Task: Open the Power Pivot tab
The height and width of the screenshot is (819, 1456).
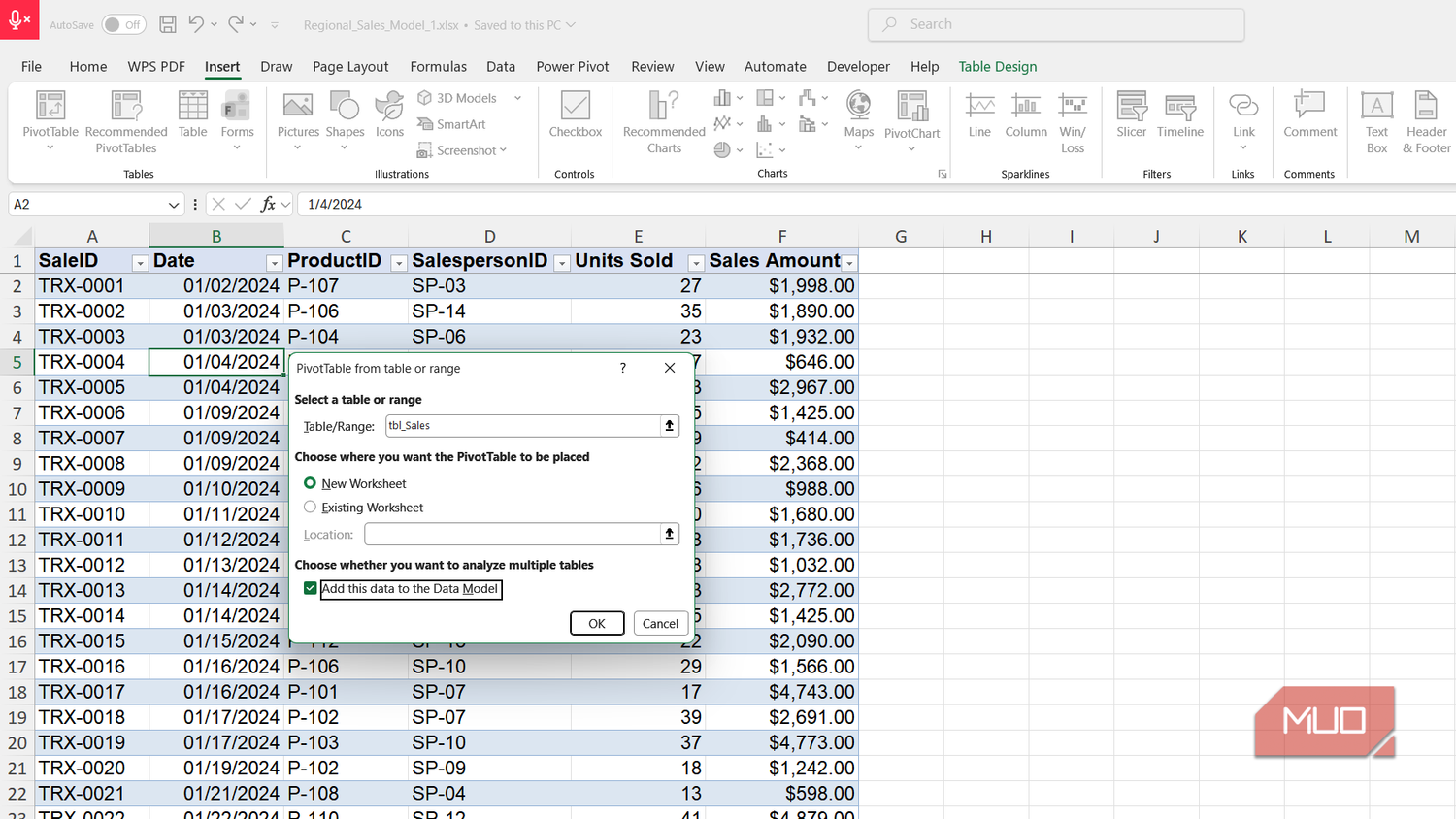Action: [x=573, y=66]
